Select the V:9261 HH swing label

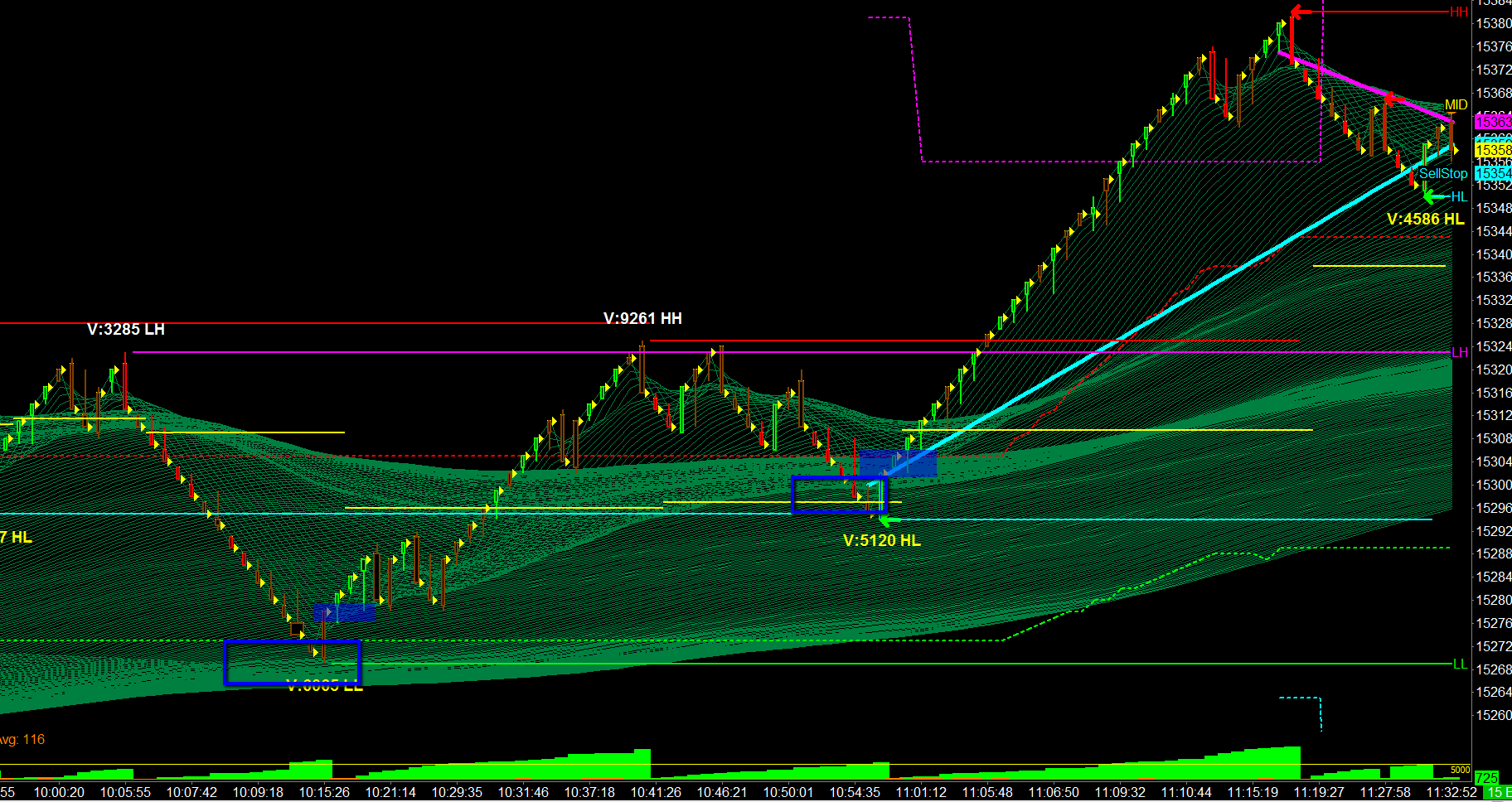[642, 318]
